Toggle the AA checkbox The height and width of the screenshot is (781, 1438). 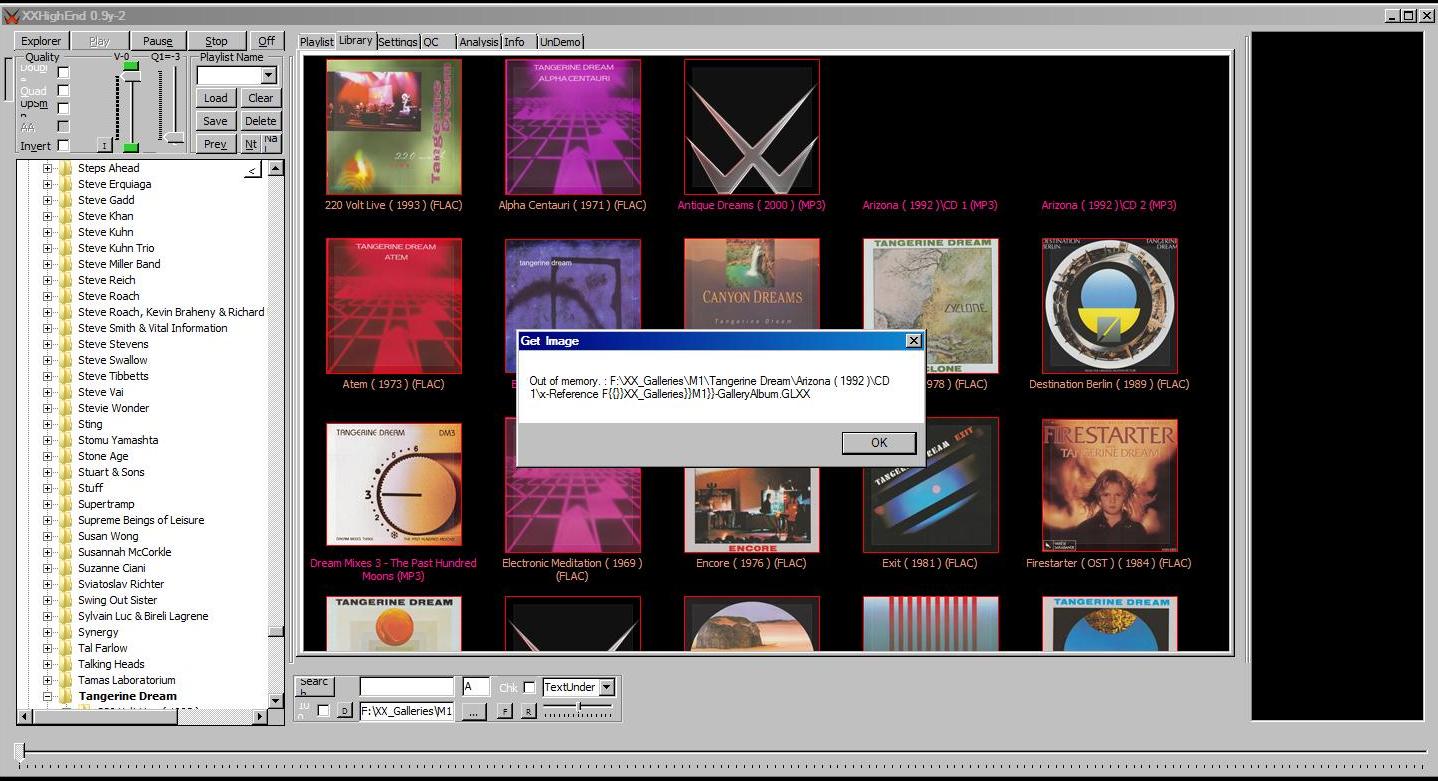coord(64,126)
